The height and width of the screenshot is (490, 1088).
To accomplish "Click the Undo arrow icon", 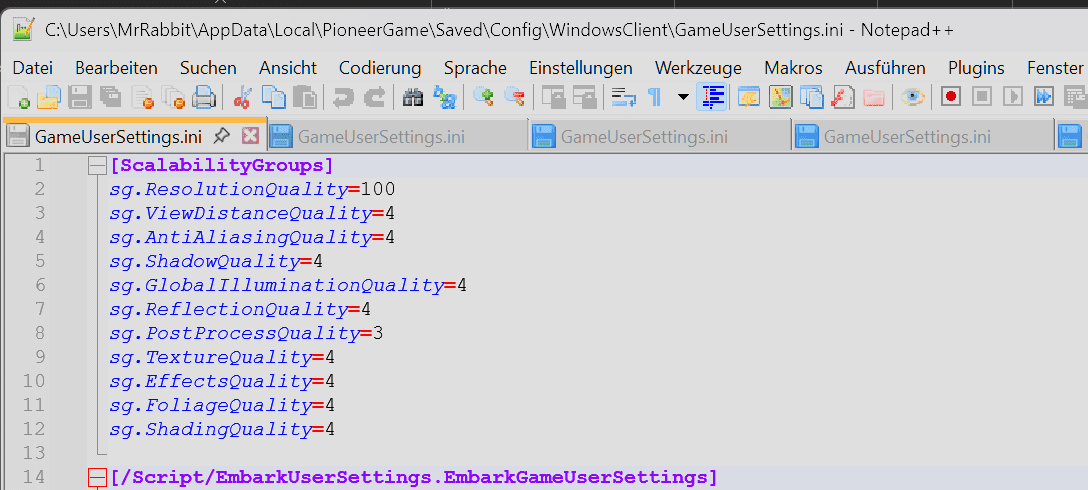I will coord(343,97).
